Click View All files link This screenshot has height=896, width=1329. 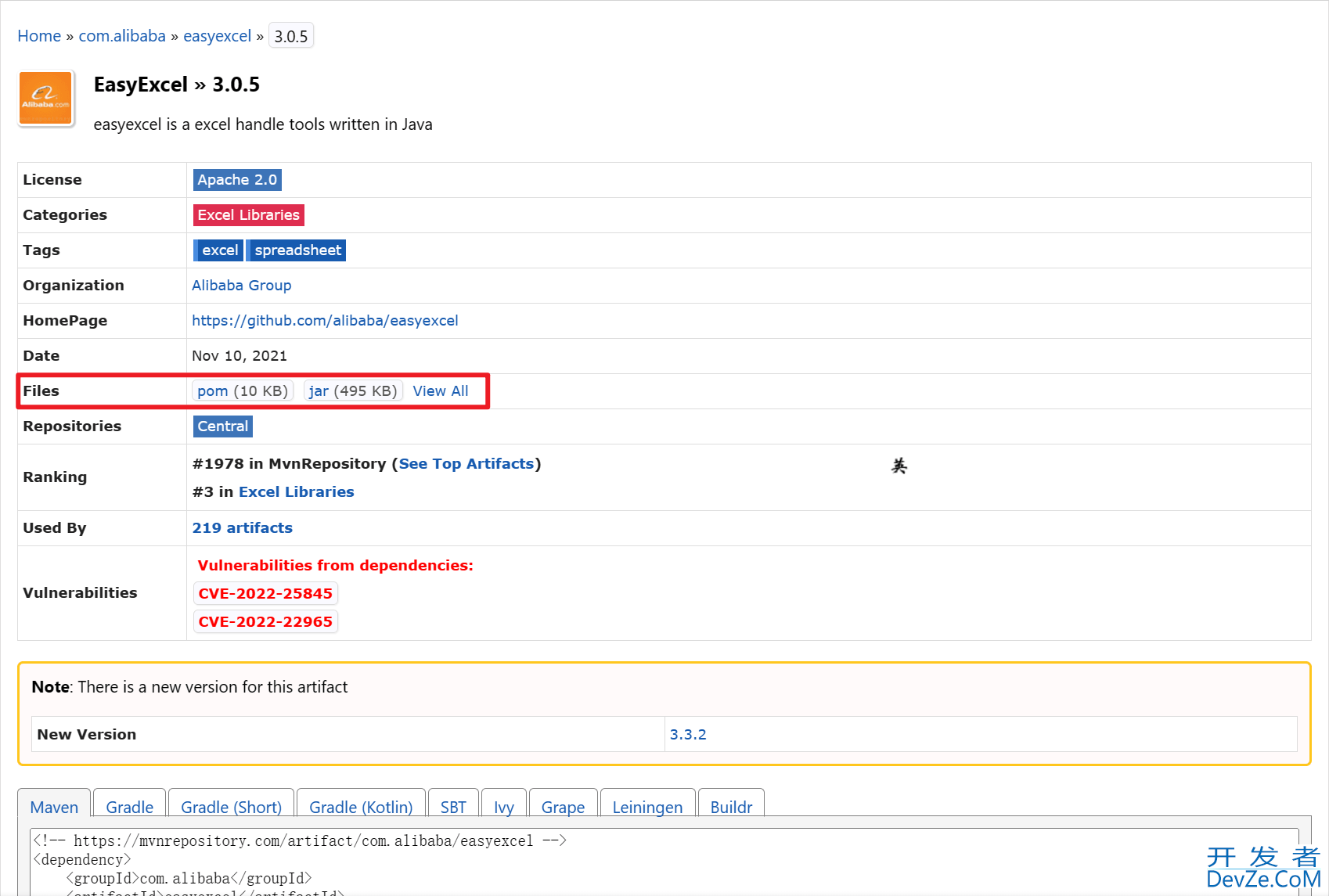(x=441, y=390)
